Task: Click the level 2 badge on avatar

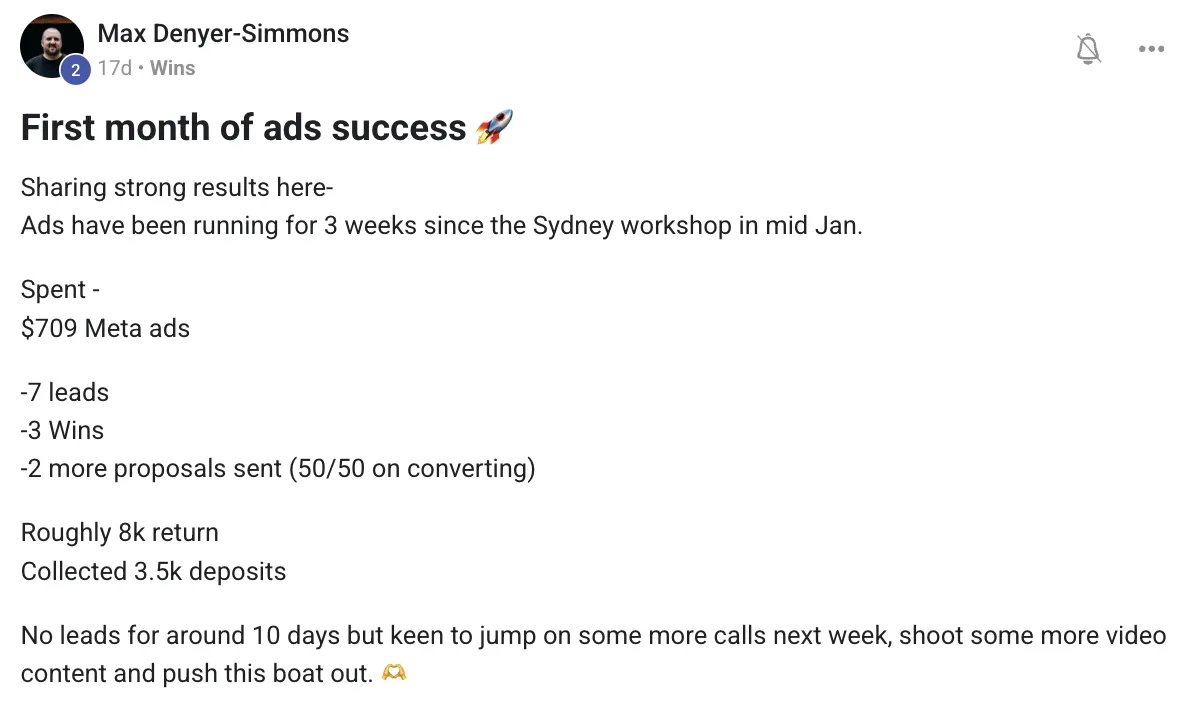Action: (74, 70)
